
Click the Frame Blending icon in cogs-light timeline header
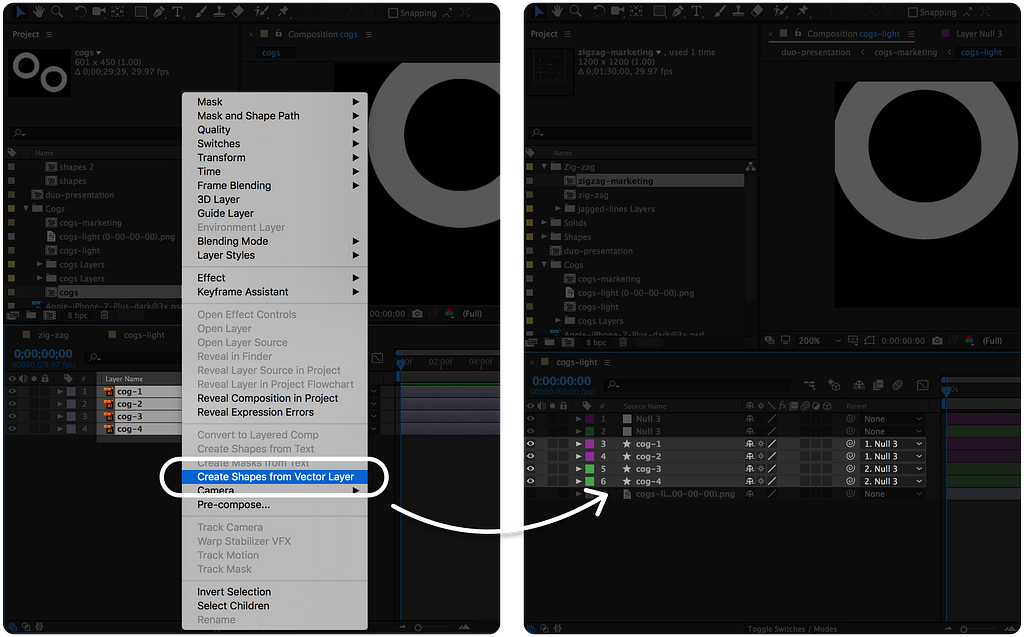click(878, 385)
